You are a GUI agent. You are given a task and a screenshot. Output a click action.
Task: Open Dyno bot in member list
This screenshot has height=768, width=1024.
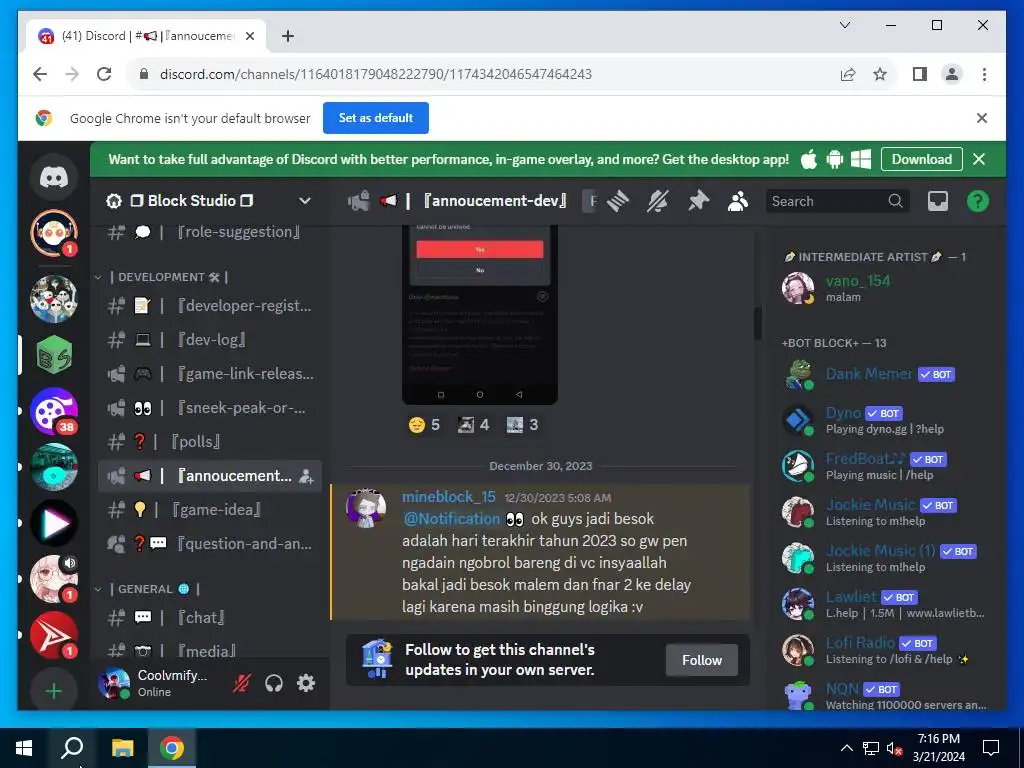point(885,421)
